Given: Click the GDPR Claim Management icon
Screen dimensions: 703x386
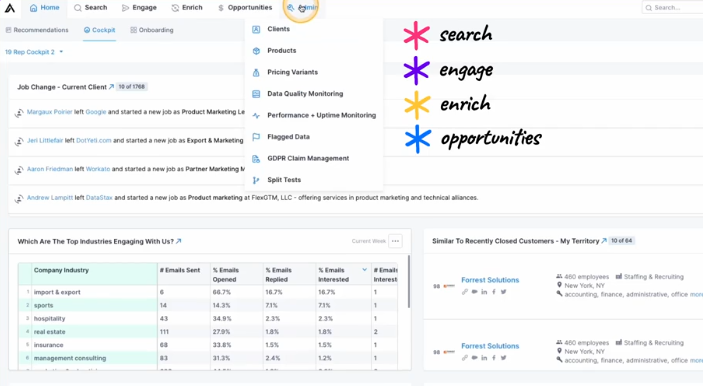Looking at the screenshot, I should tap(256, 159).
